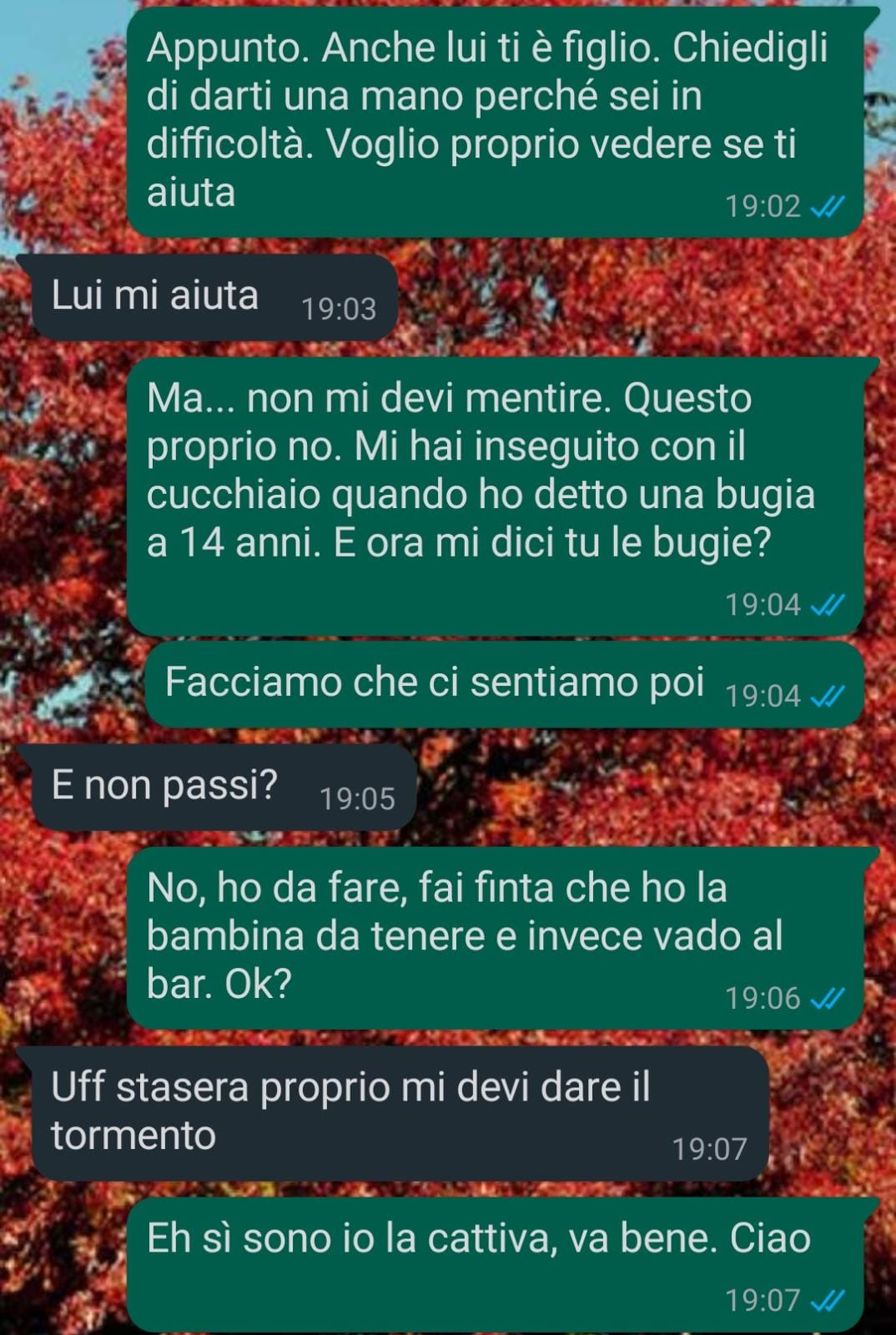Tap blue checkmarks on 'Facciamo che ci sentiamo poi'
Image resolution: width=896 pixels, height=1335 pixels.
(828, 695)
